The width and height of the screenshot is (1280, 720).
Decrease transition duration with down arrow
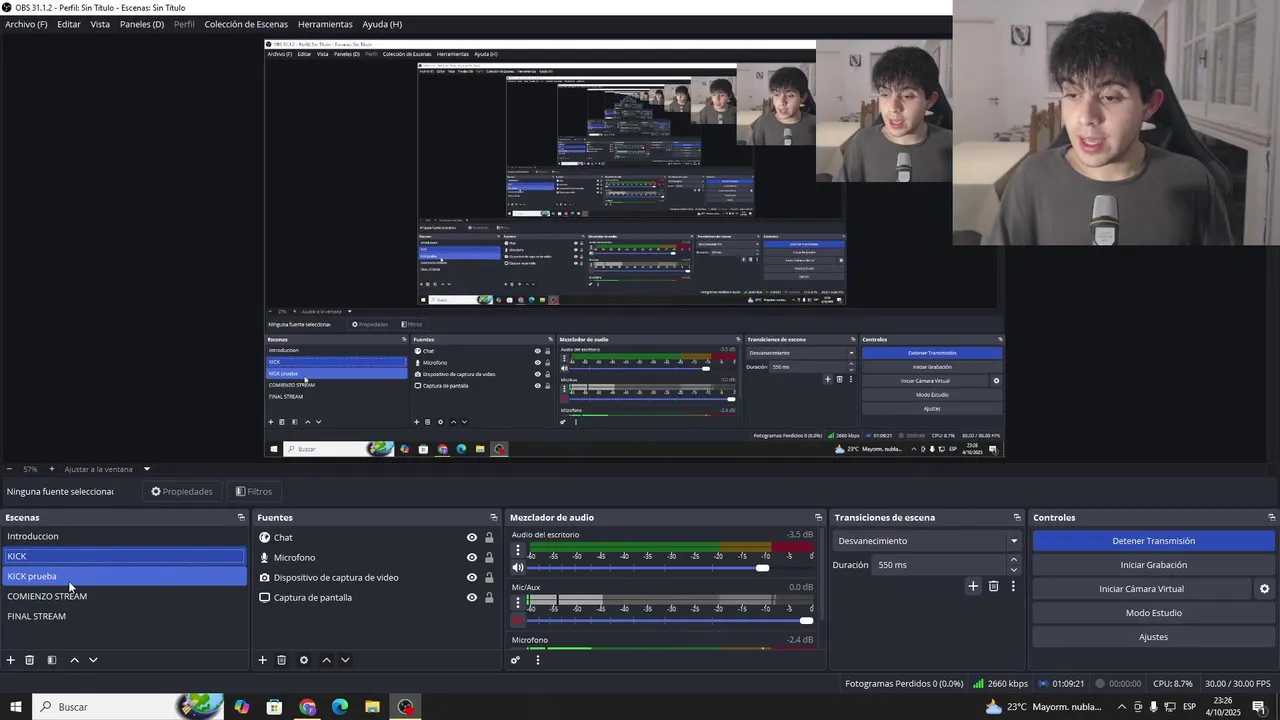(x=1013, y=570)
